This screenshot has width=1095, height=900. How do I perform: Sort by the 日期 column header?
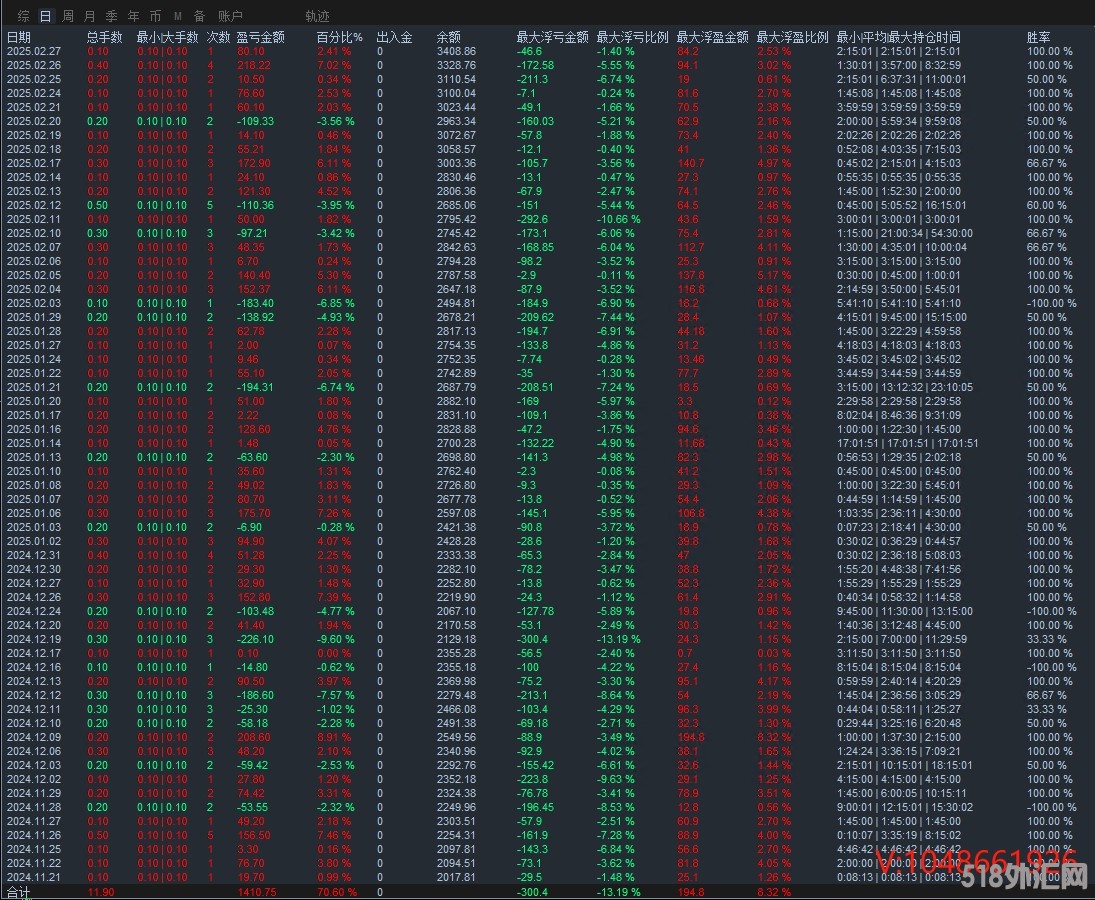19,37
